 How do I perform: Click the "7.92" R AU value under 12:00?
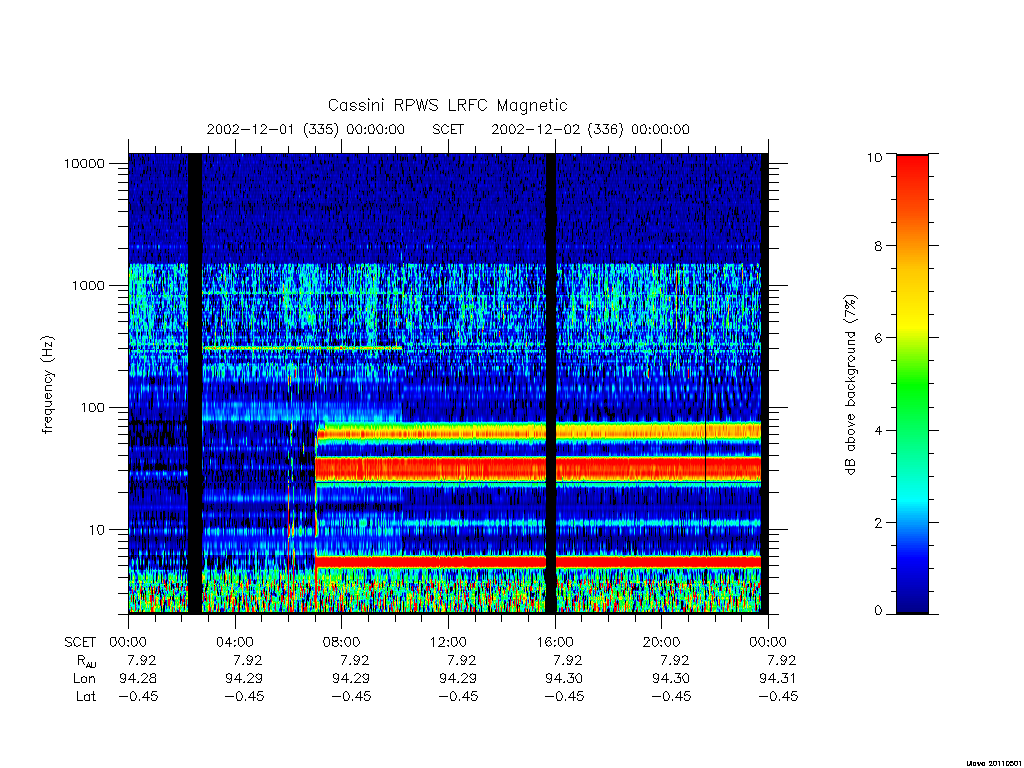point(461,660)
